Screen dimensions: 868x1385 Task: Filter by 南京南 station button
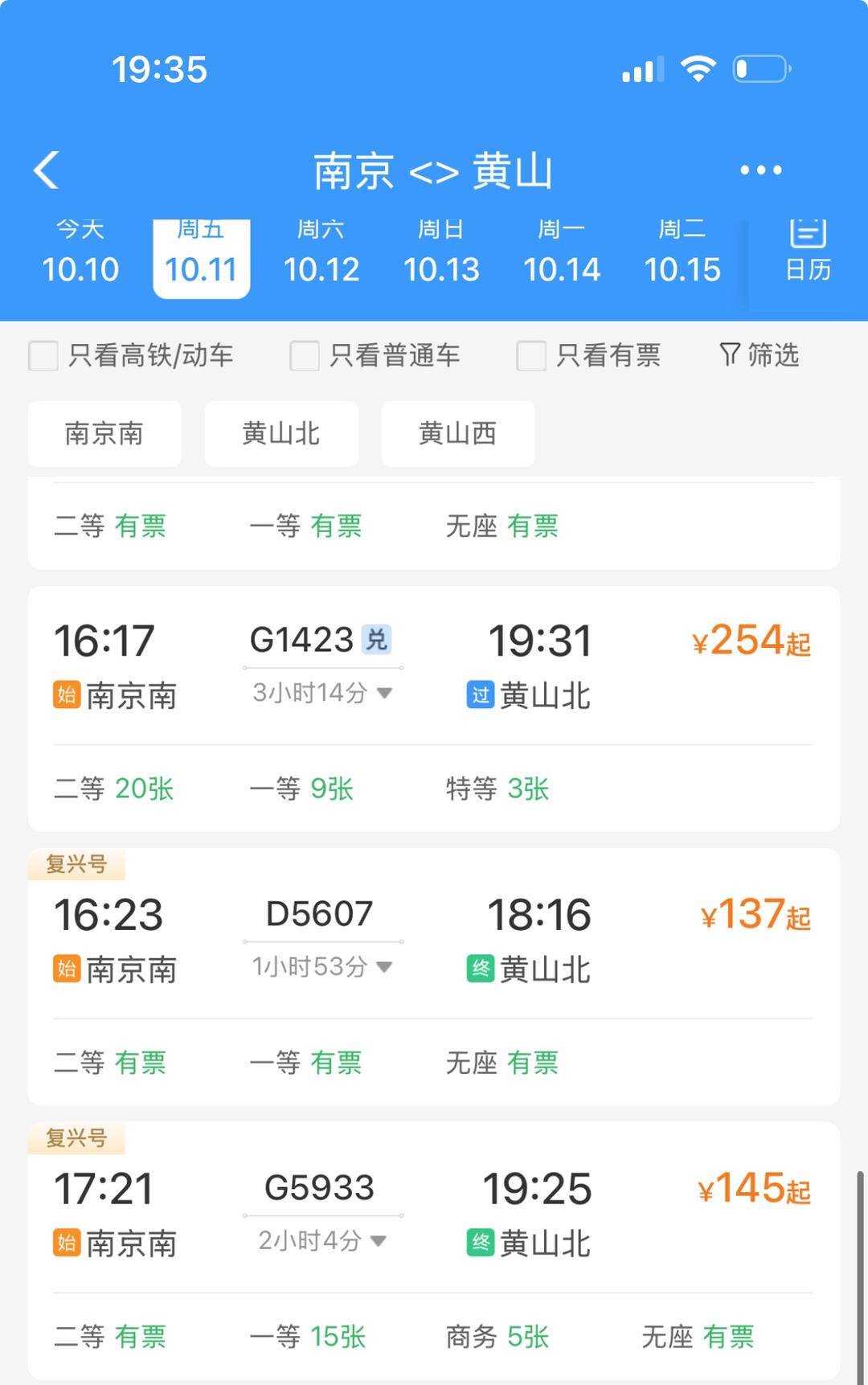tap(104, 434)
